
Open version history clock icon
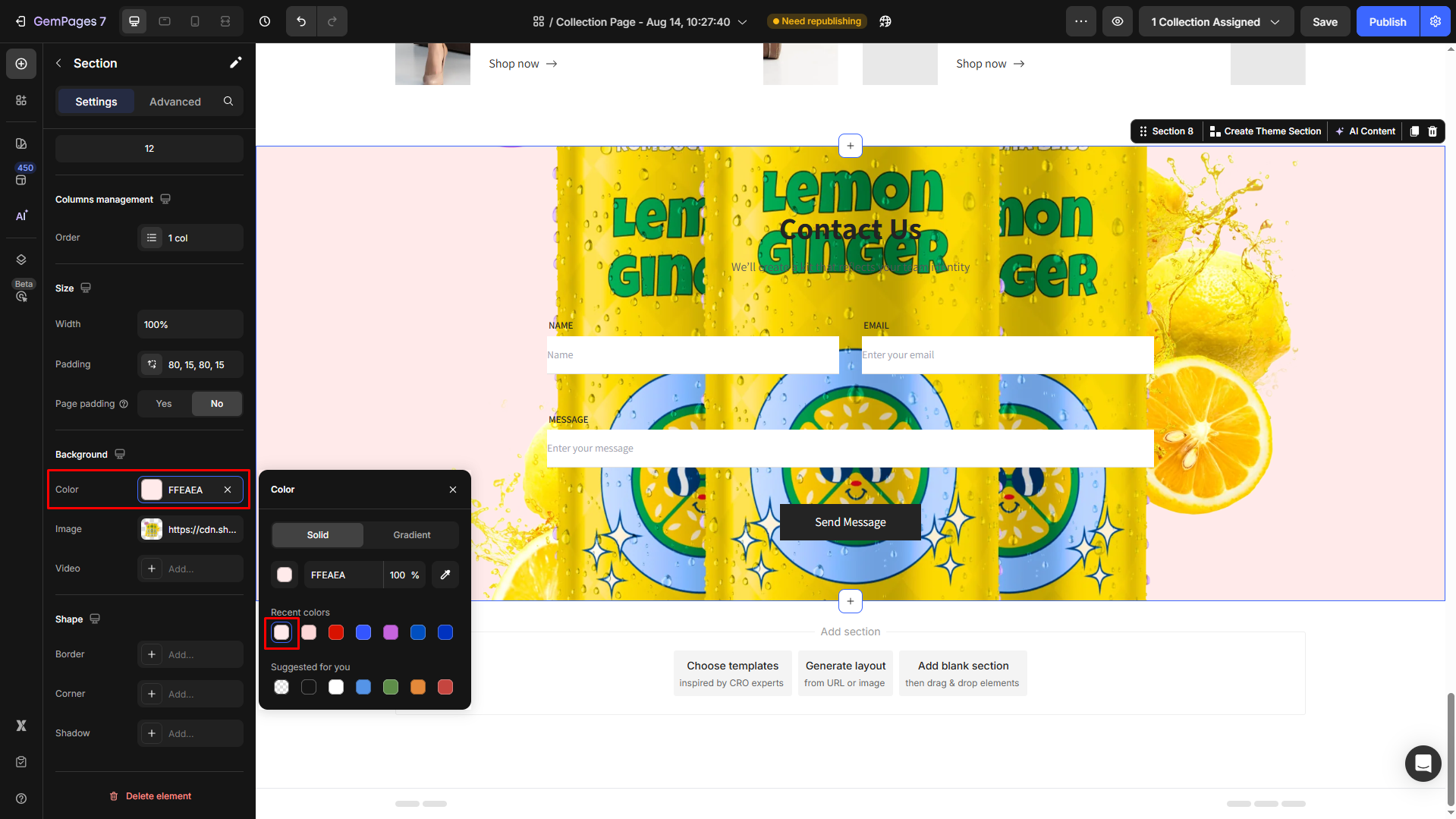coord(265,21)
